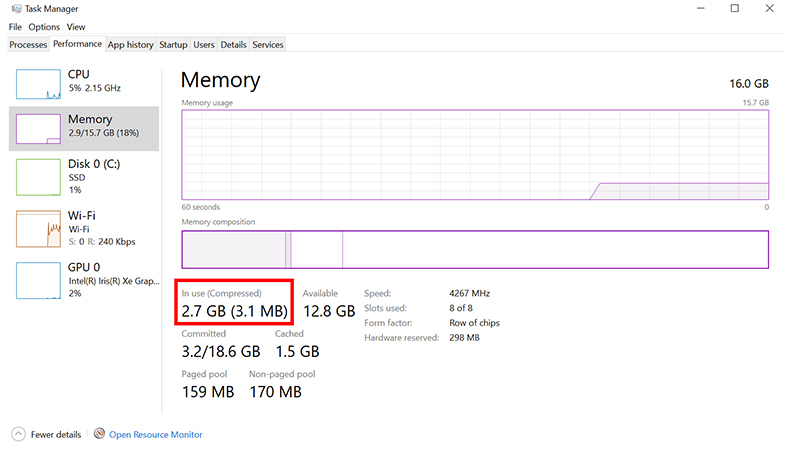The width and height of the screenshot is (800, 449).
Task: Show the Services tab
Action: pos(268,44)
